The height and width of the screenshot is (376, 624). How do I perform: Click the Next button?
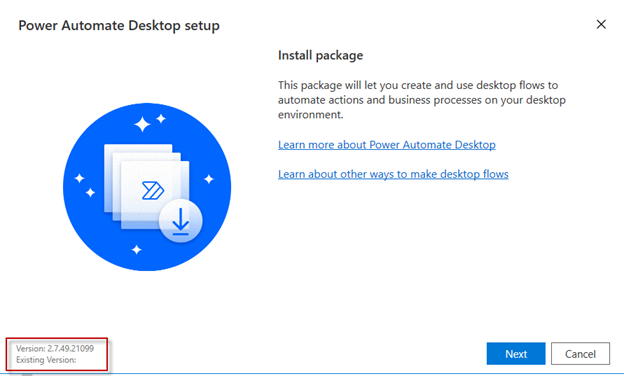[x=516, y=353]
